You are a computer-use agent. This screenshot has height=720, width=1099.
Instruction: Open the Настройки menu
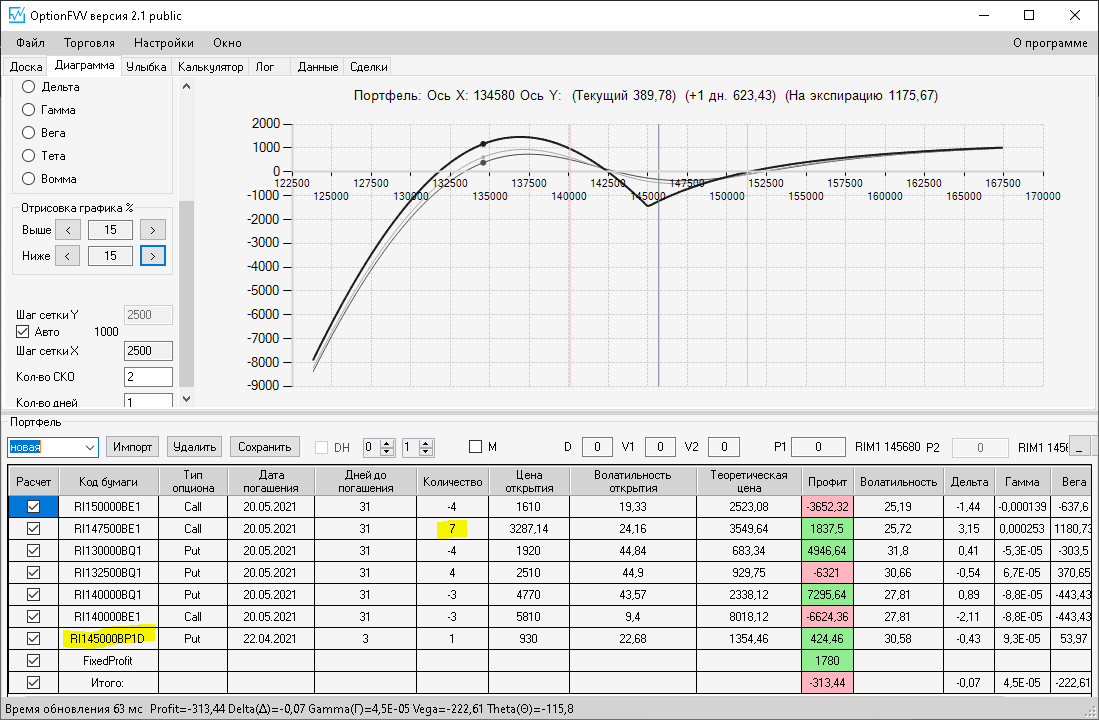pos(164,43)
